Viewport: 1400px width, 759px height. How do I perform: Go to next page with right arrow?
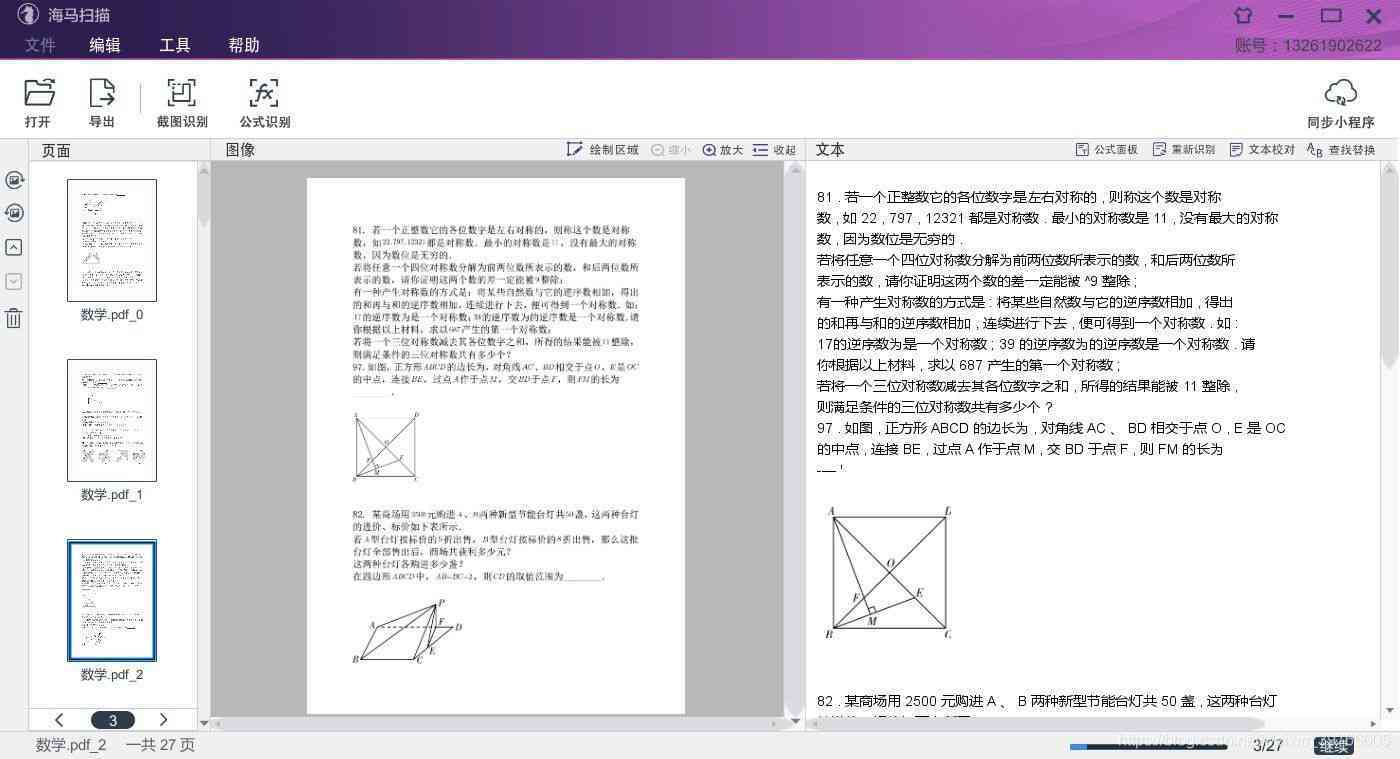click(163, 720)
